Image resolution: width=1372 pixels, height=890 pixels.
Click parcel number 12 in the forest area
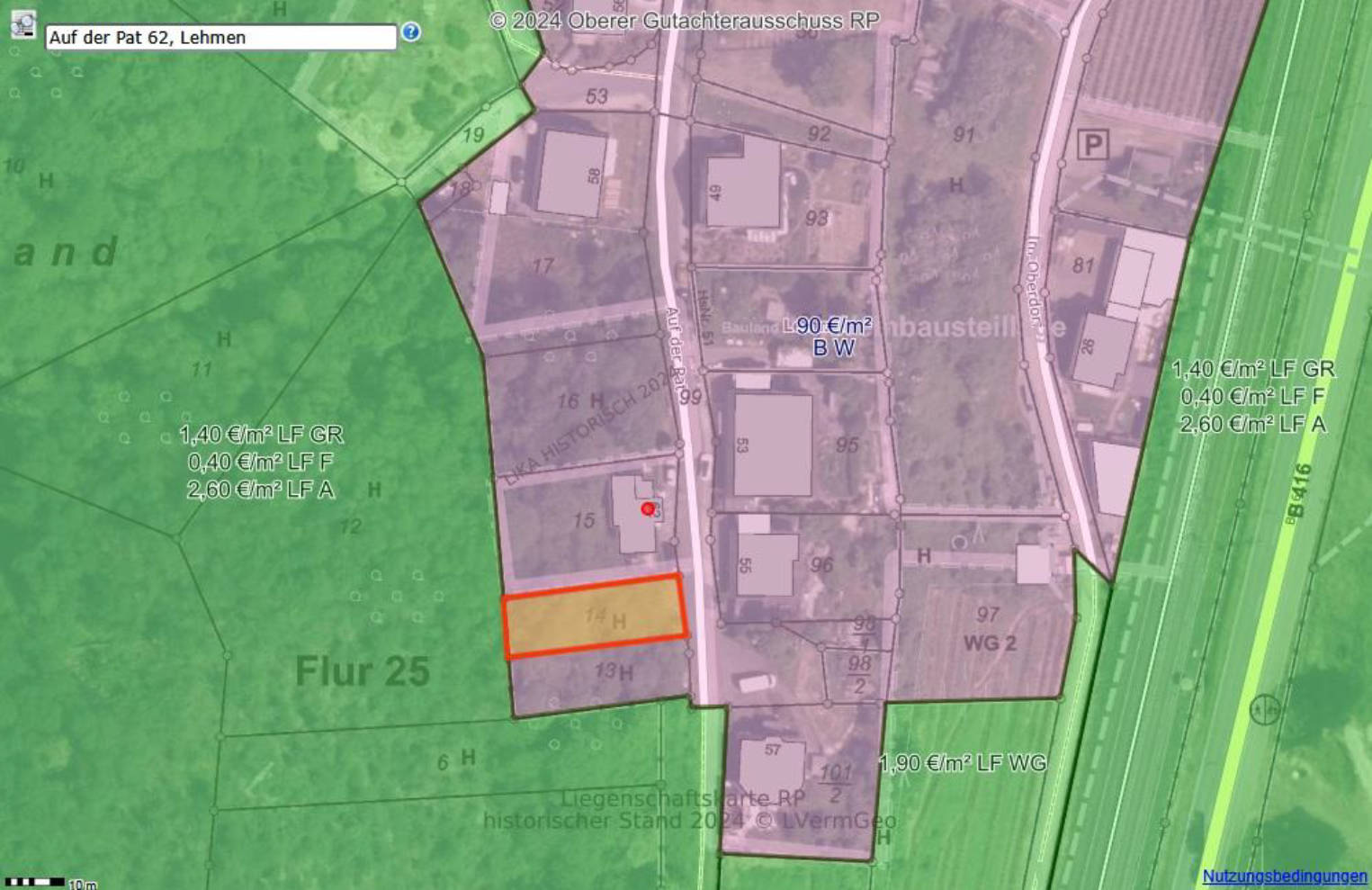(x=350, y=526)
